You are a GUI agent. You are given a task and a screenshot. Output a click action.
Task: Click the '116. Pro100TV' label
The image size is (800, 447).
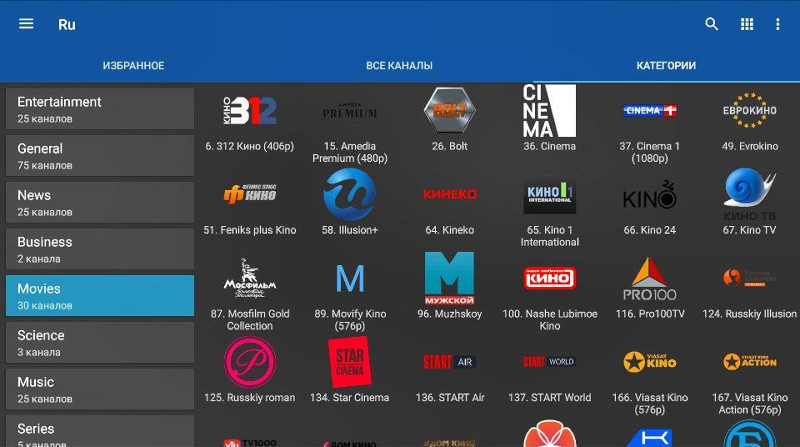[649, 314]
